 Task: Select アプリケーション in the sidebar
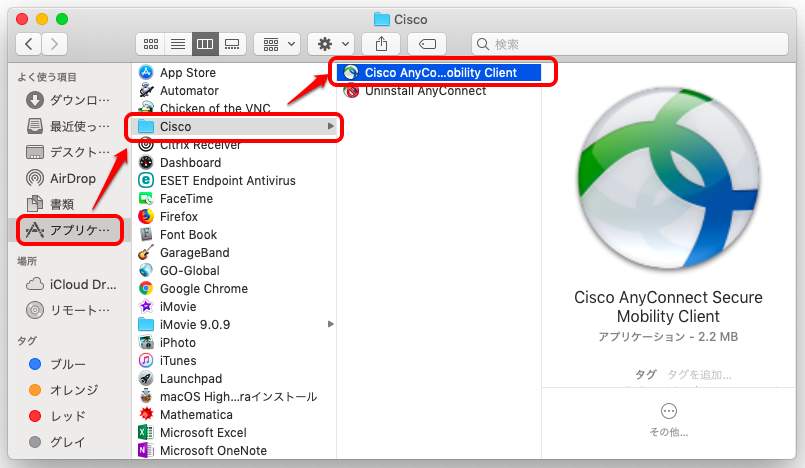[x=69, y=230]
